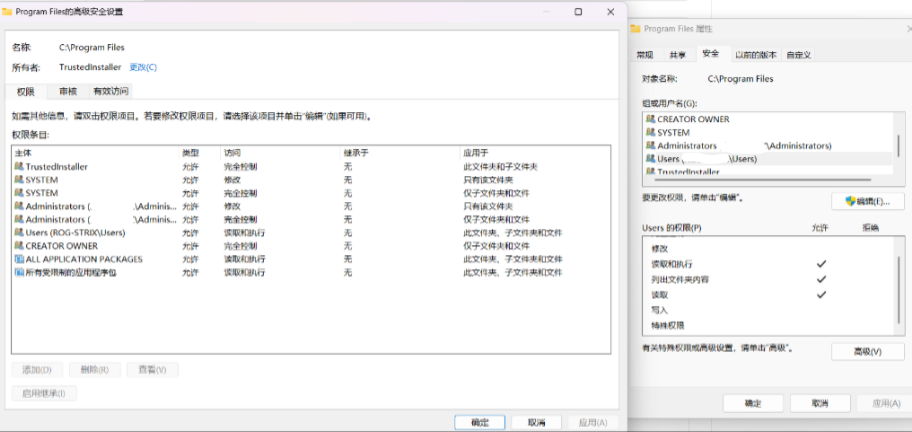The image size is (912, 432).
Task: Click the 应用于 column header
Action: click(x=535, y=153)
